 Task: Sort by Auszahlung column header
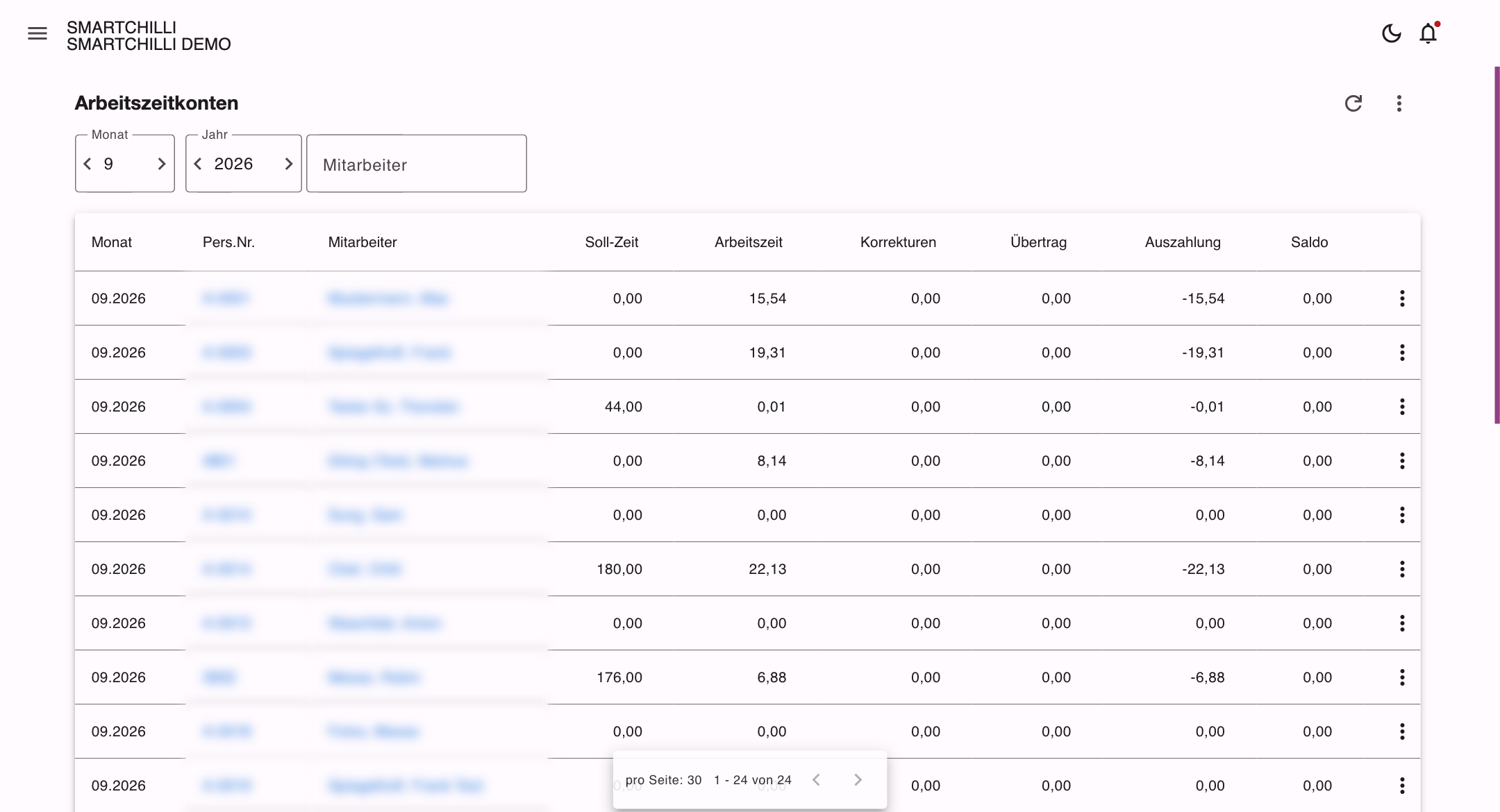tap(1183, 242)
